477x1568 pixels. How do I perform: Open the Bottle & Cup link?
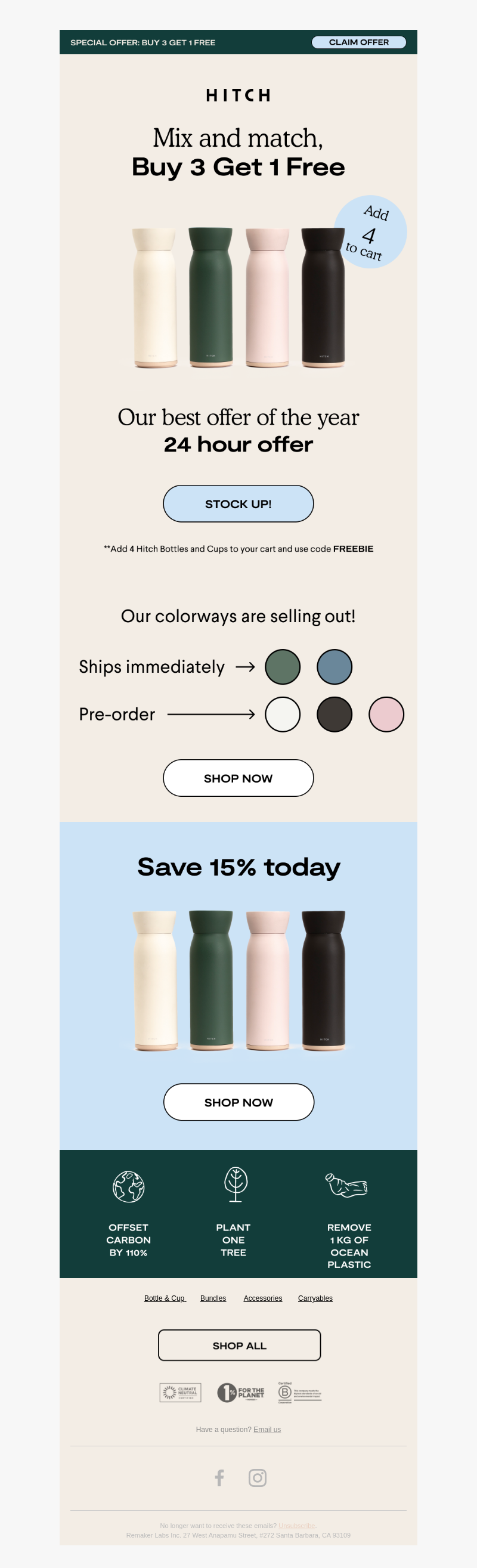(x=165, y=1298)
